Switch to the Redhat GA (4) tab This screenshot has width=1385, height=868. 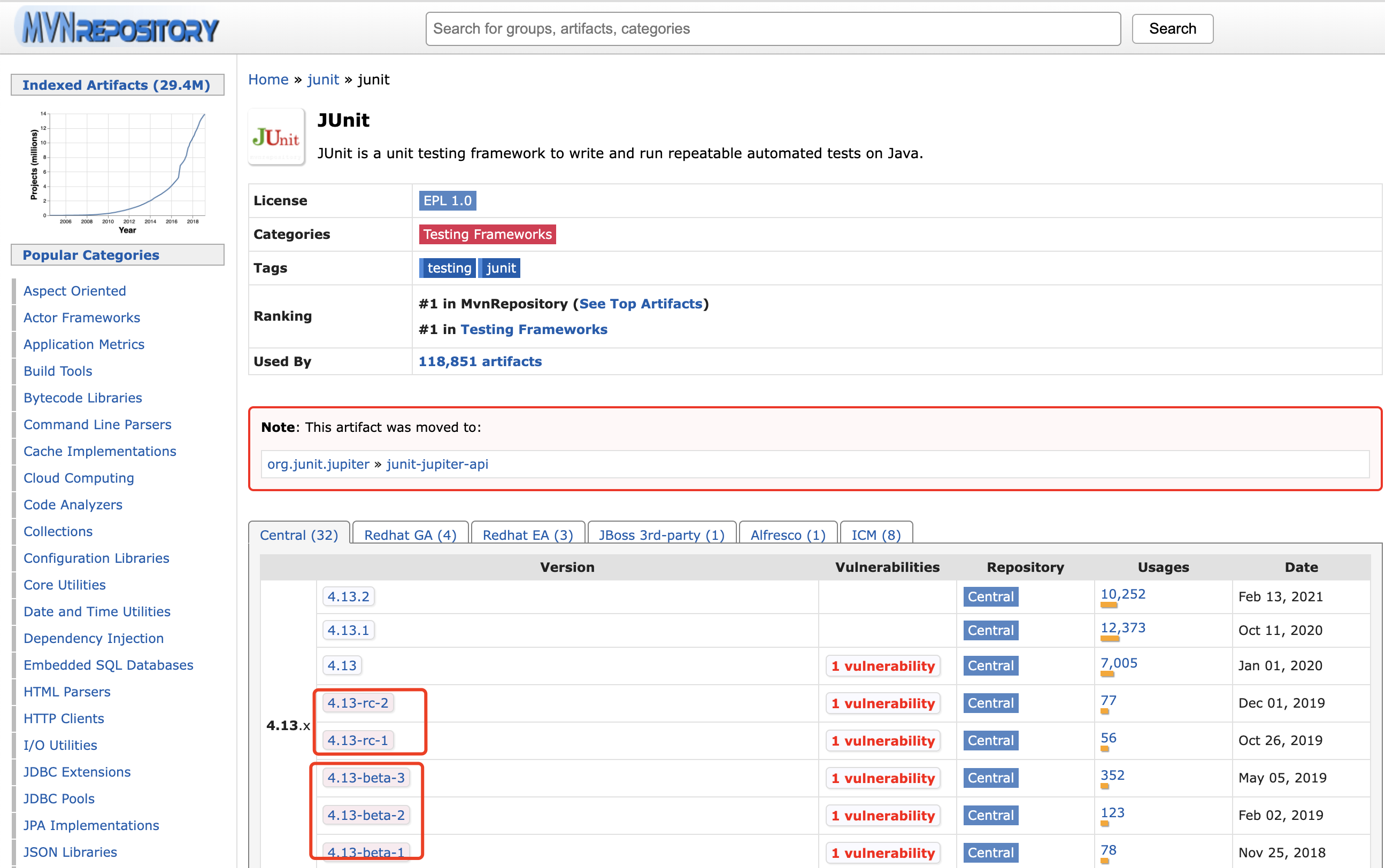pos(410,534)
